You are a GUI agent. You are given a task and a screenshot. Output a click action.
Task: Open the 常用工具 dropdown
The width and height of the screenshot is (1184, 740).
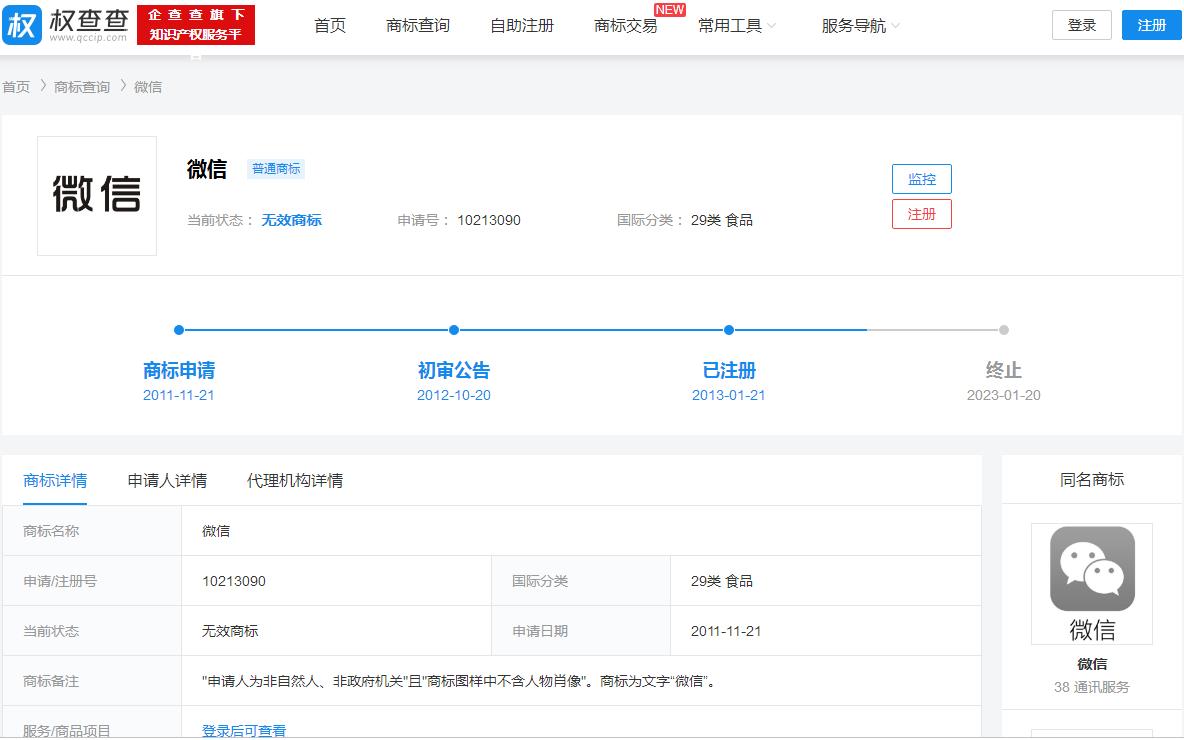(731, 27)
